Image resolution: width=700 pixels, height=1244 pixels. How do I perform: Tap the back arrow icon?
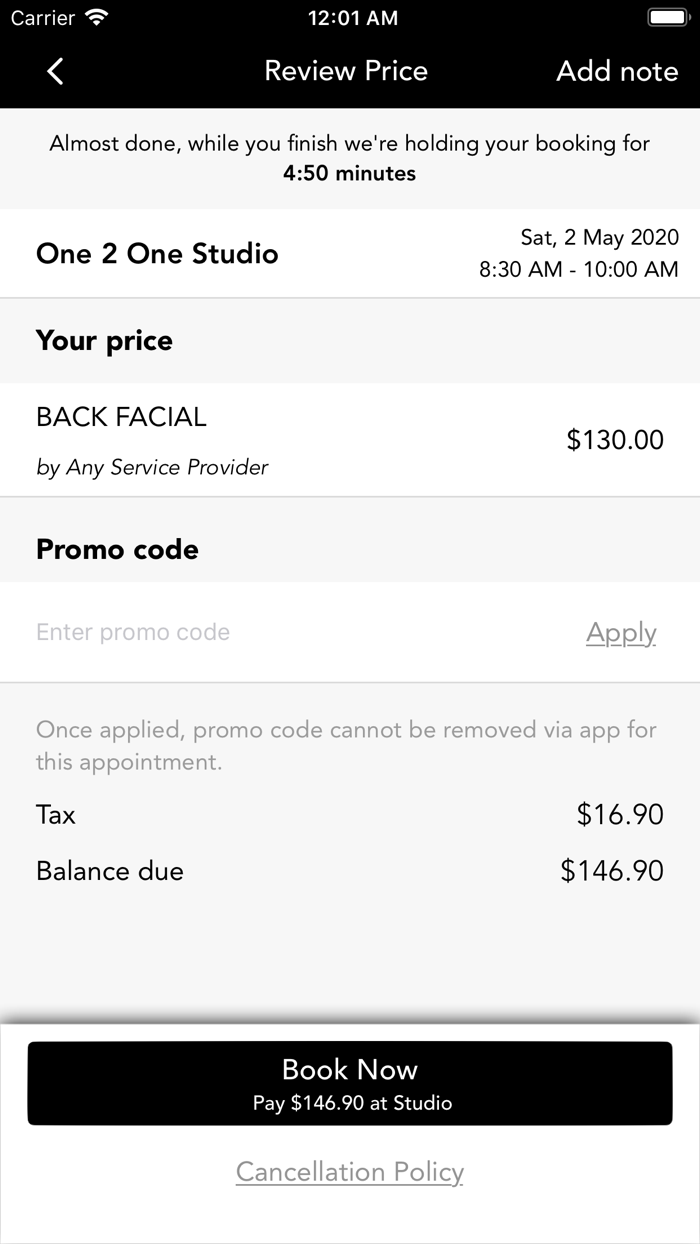click(x=55, y=71)
